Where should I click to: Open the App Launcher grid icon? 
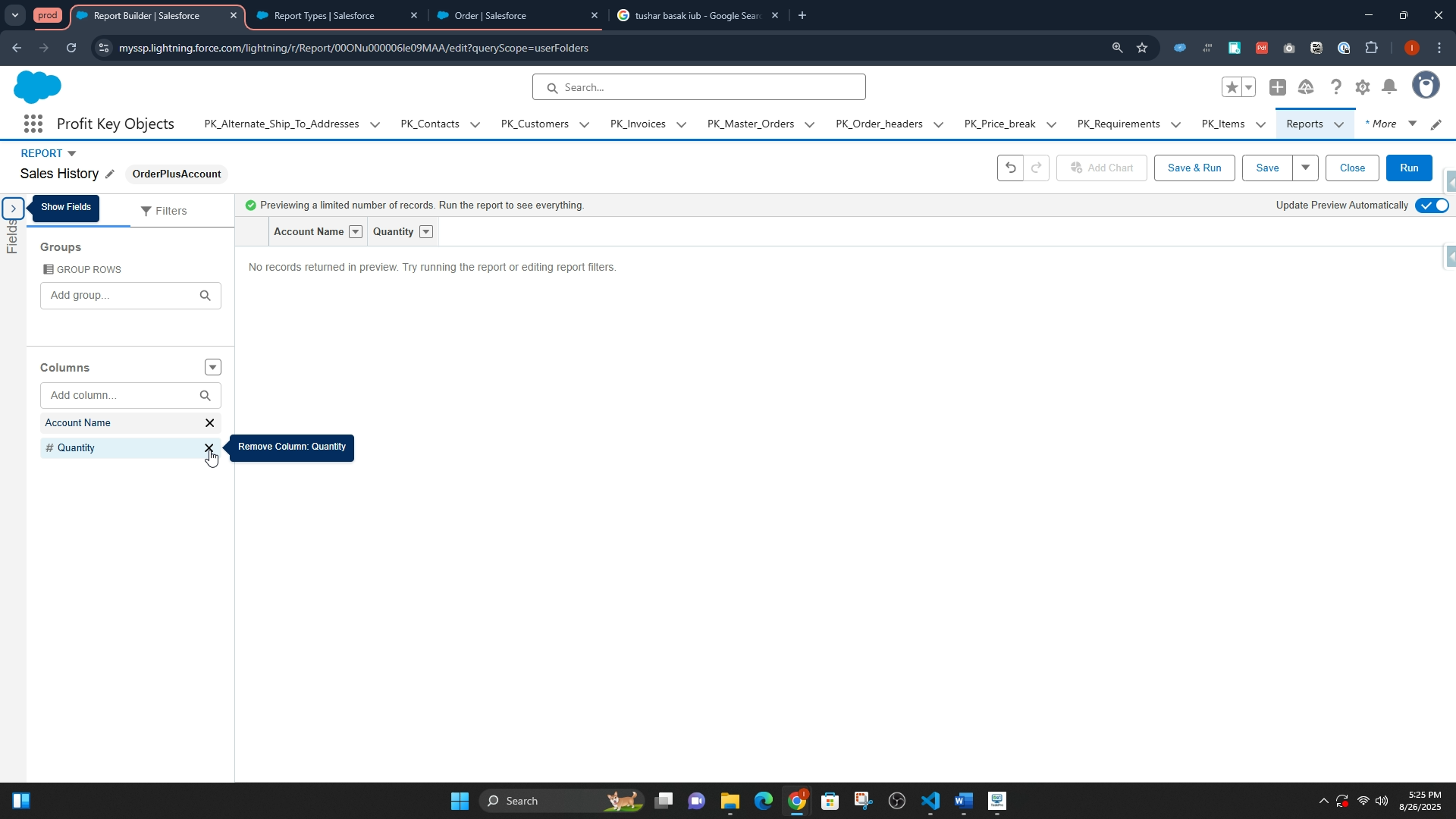click(33, 124)
